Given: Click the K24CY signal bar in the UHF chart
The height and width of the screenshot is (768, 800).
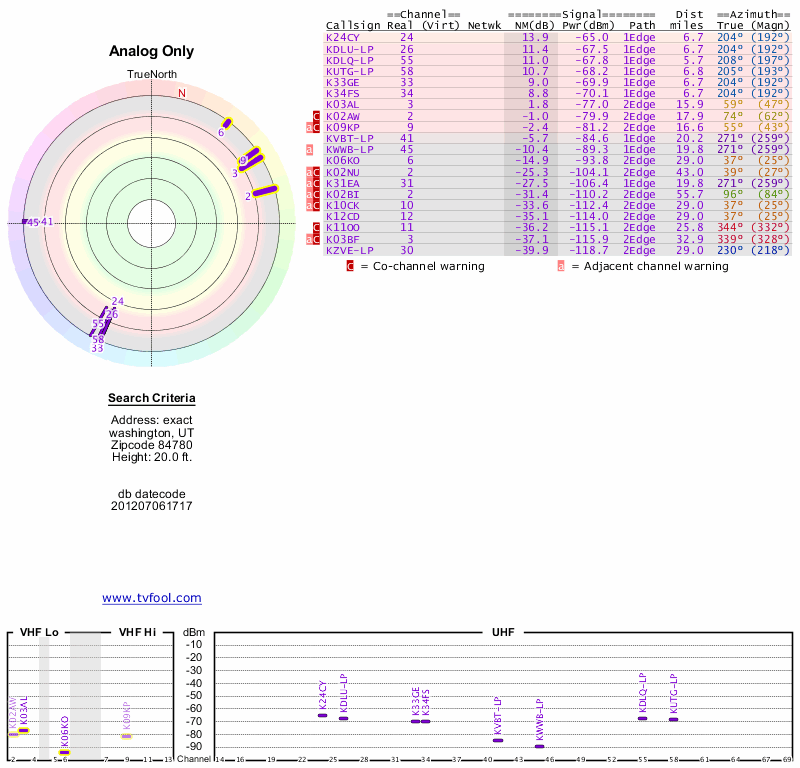Looking at the screenshot, I should point(322,715).
